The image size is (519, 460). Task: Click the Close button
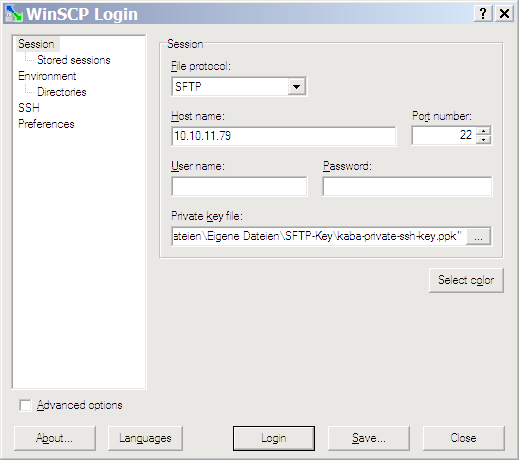[x=463, y=438]
